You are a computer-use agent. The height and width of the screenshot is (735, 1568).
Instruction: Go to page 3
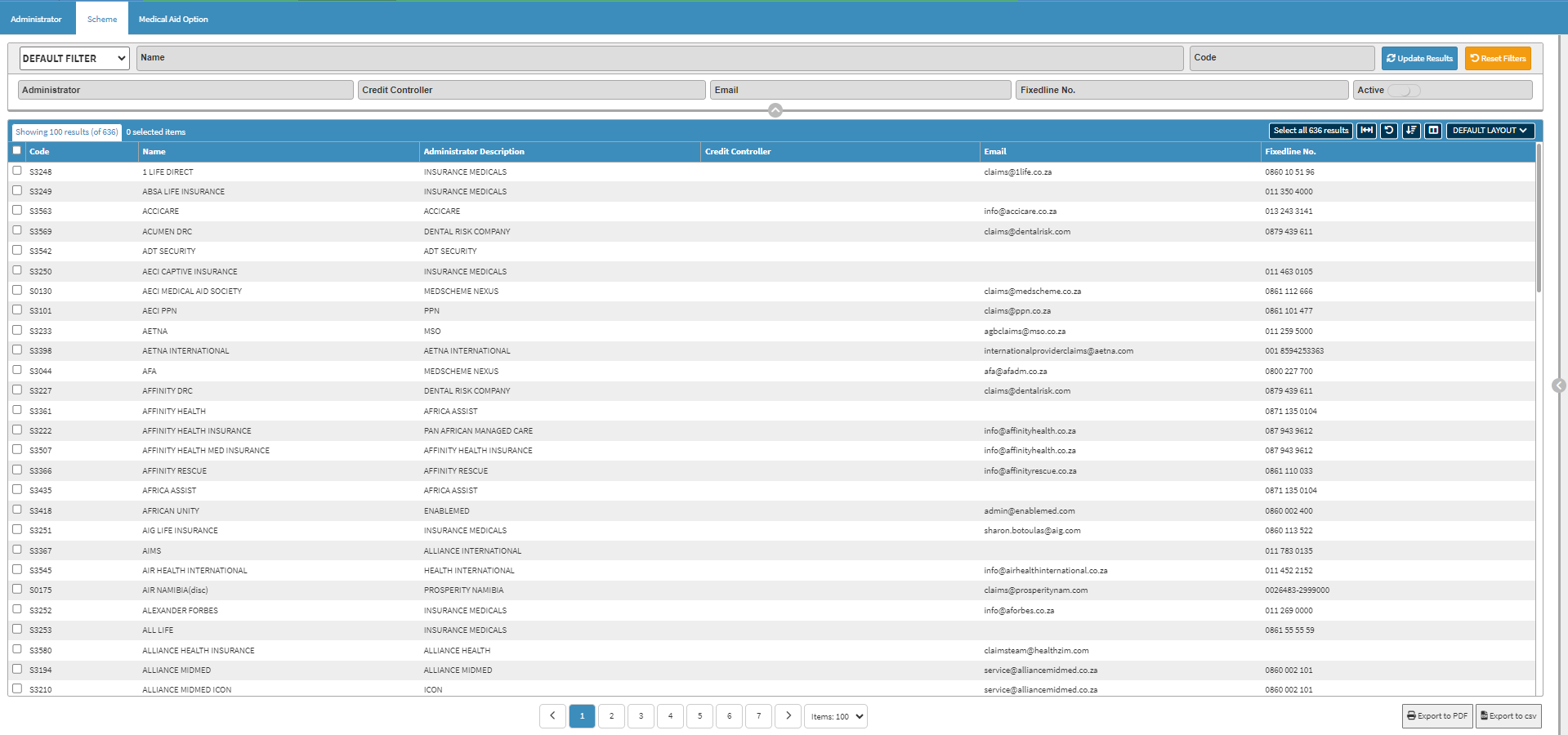641,716
